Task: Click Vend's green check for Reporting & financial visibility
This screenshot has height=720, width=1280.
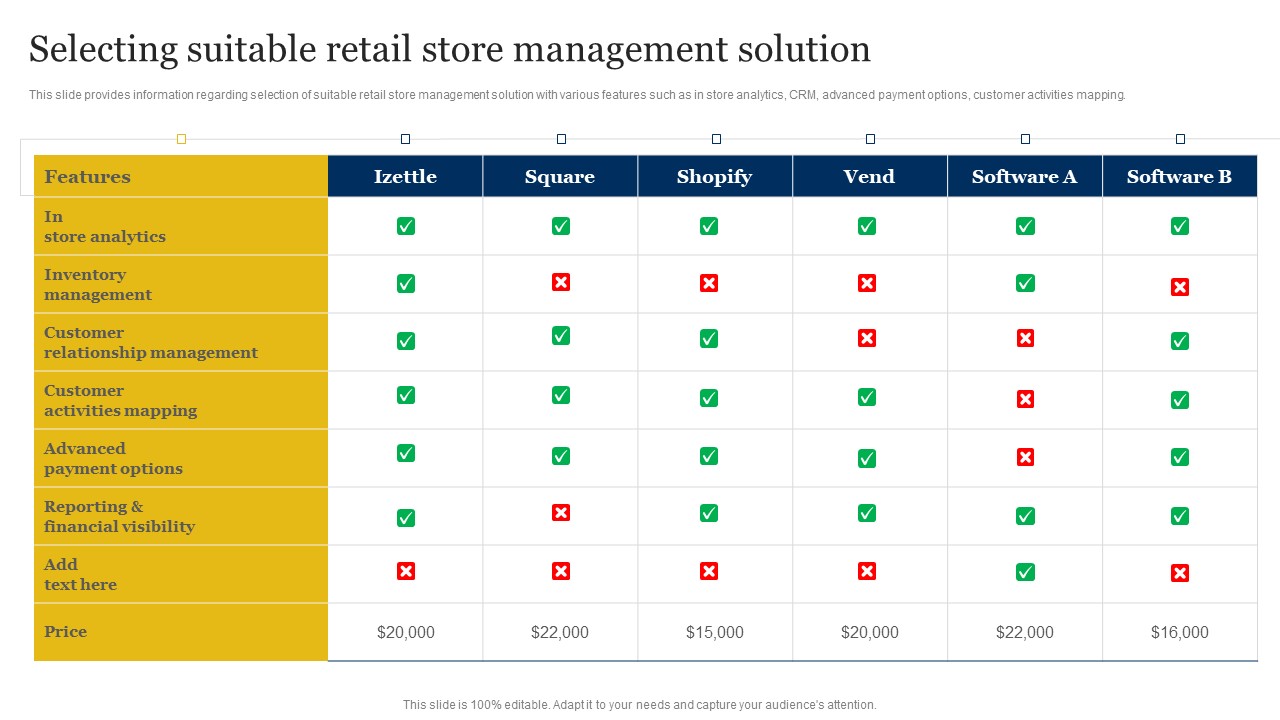Action: pos(867,513)
